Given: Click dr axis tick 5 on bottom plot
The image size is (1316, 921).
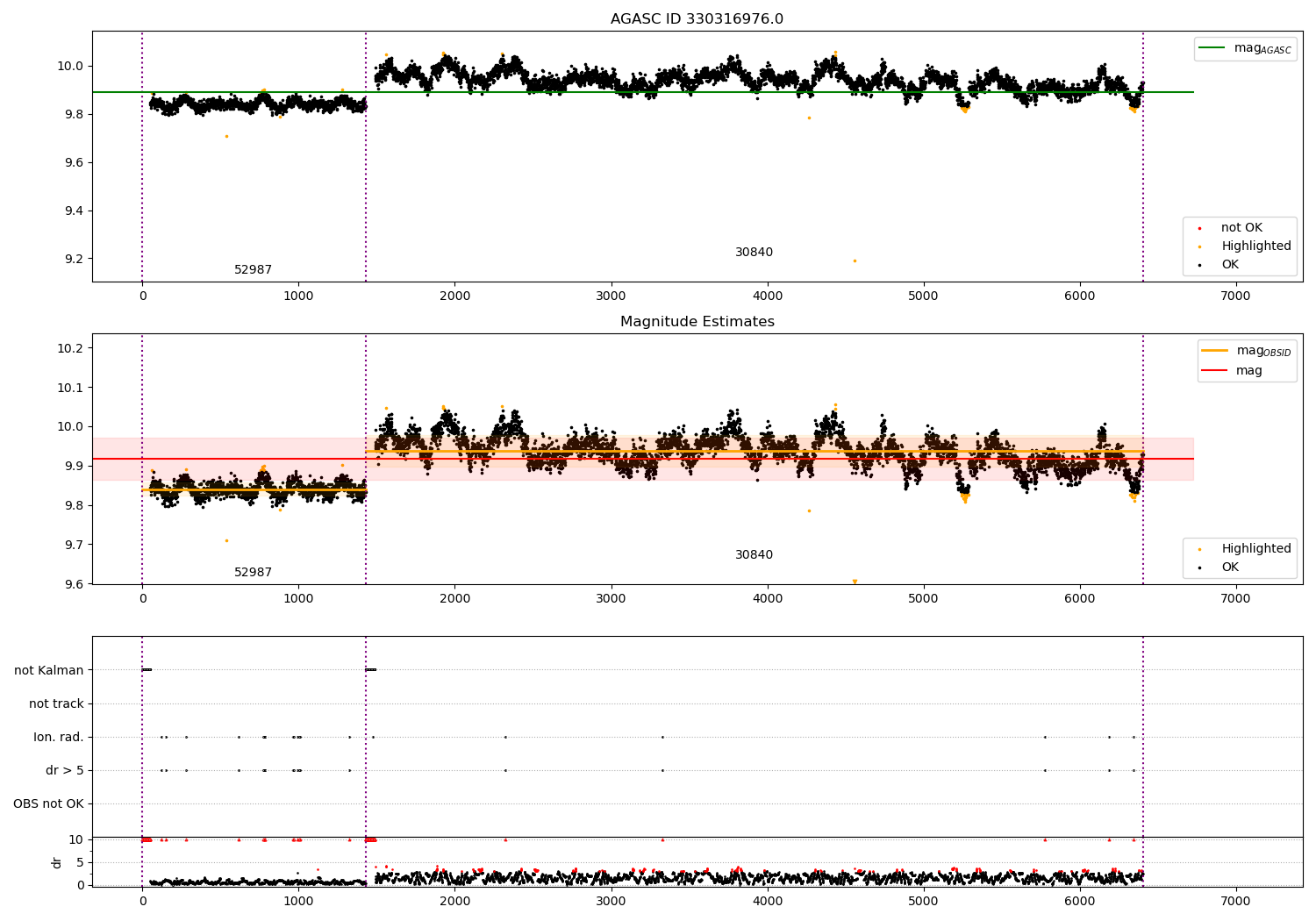Looking at the screenshot, I should tap(81, 863).
